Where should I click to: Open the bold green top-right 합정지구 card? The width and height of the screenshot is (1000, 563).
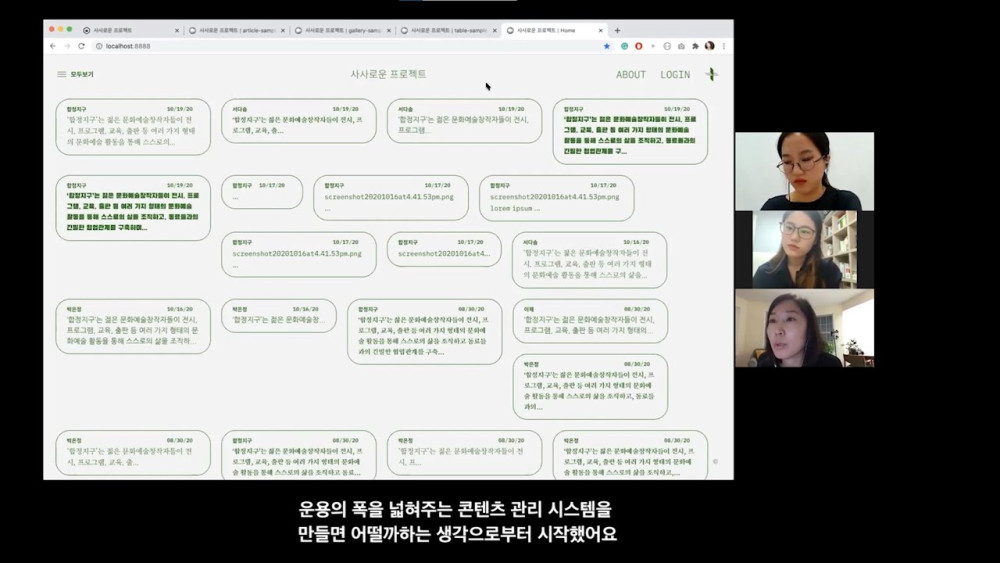[x=630, y=131]
